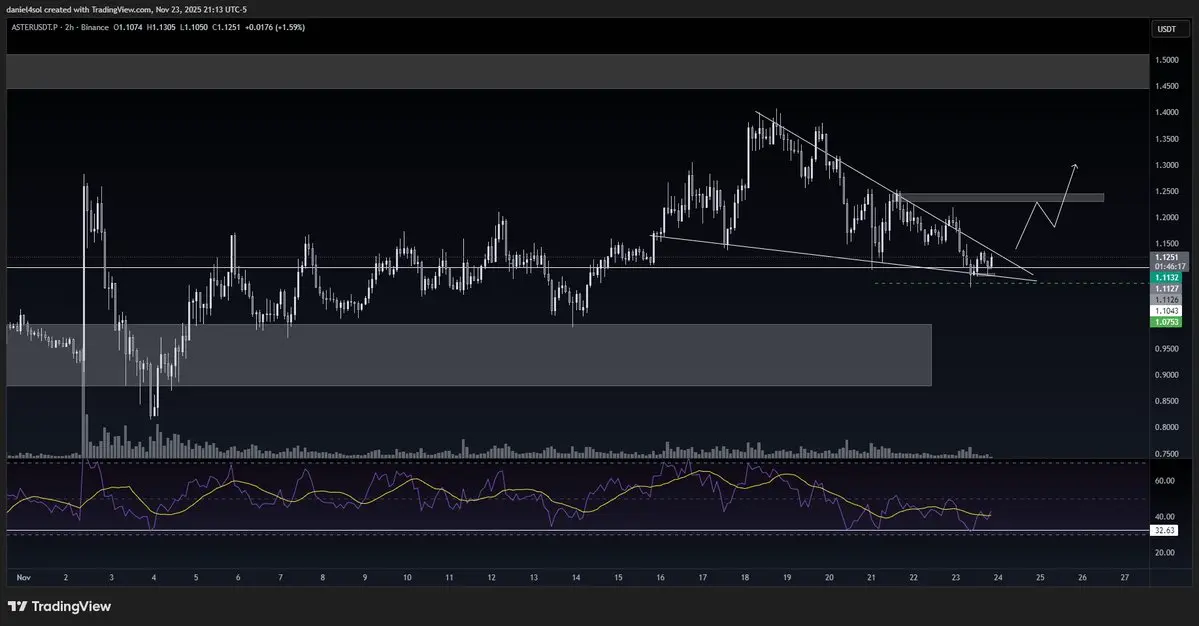Screen dimensions: 1199x626
Task: Click the 60.00 level on RSI scale
Action: [x=1164, y=480]
